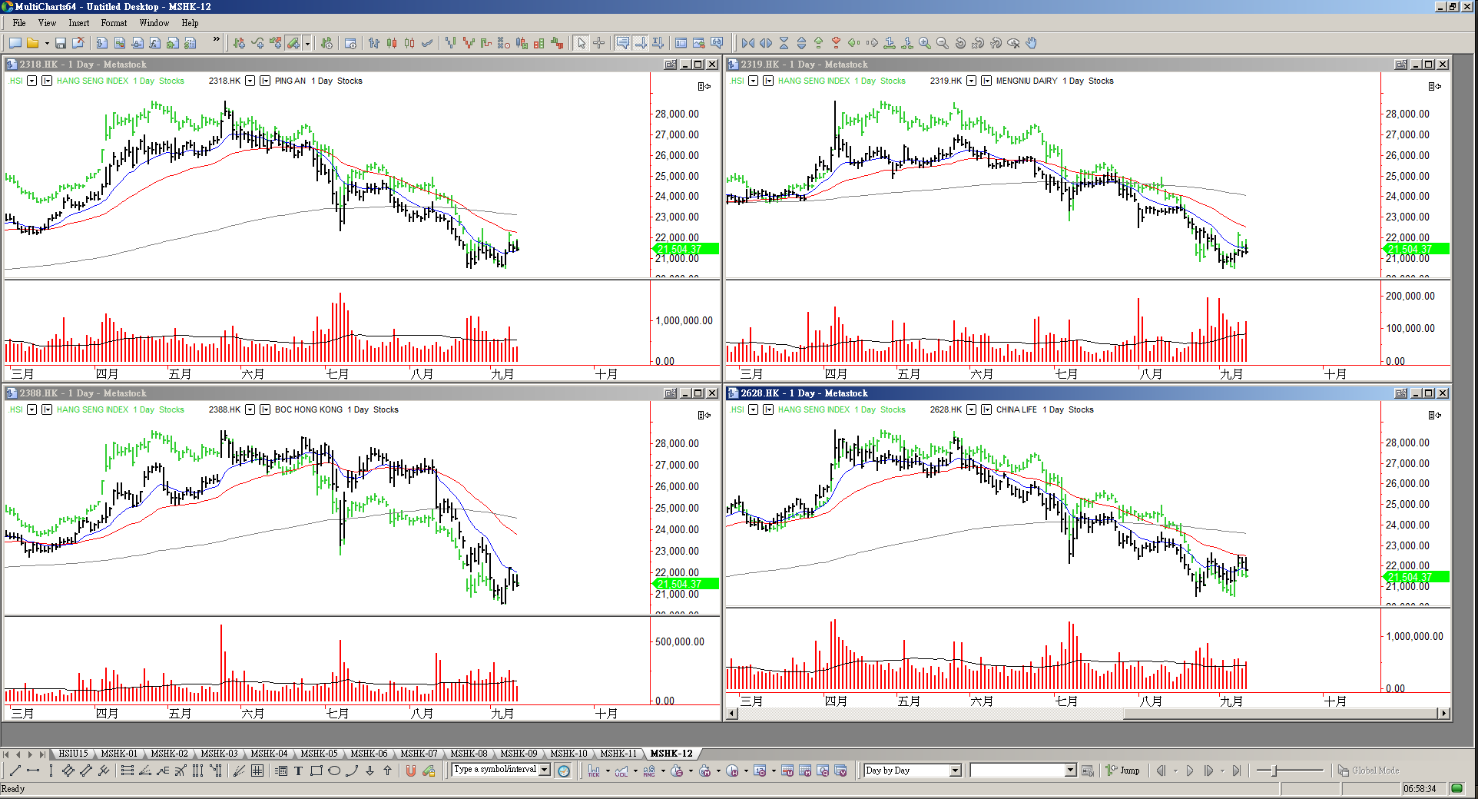This screenshot has width=1478, height=812.
Task: Select the hand pan tool
Action: tap(1032, 43)
